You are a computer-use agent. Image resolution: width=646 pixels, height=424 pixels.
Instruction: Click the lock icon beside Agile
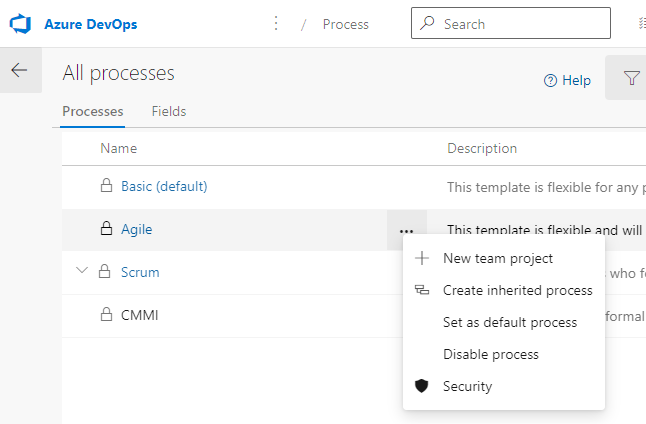click(x=106, y=228)
